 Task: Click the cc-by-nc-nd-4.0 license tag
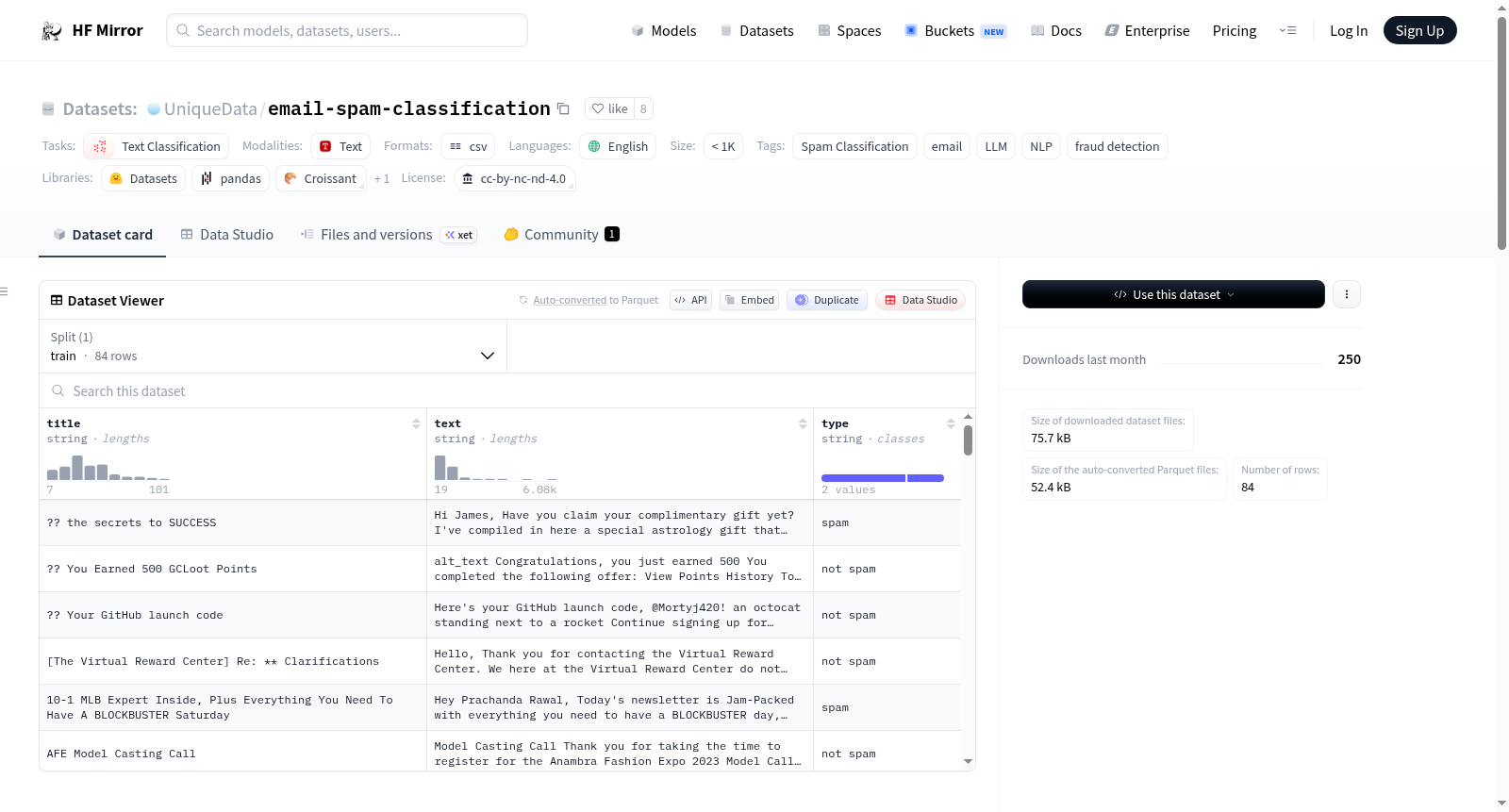[515, 178]
